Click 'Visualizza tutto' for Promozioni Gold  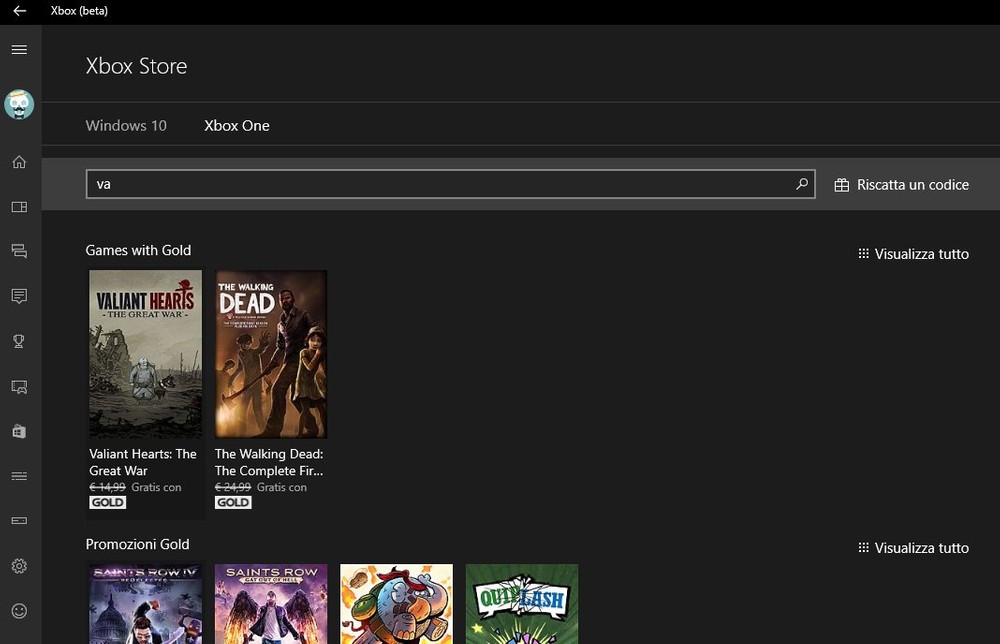click(913, 548)
